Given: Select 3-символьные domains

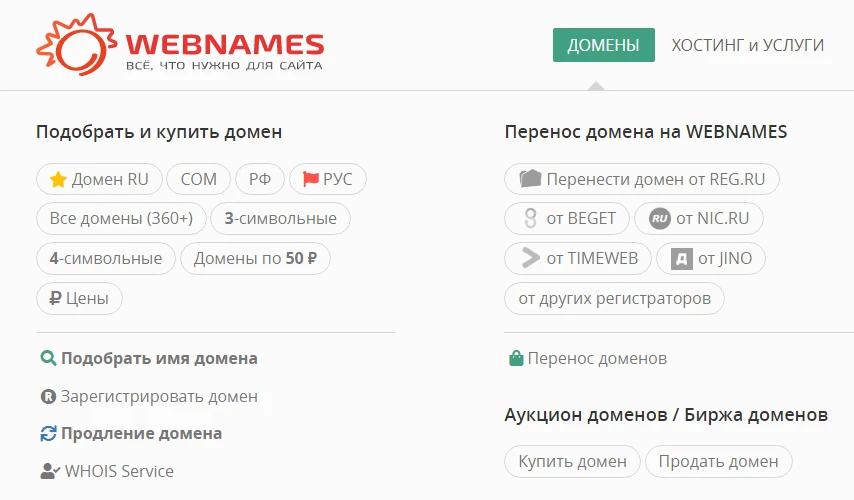Looking at the screenshot, I should tap(280, 218).
